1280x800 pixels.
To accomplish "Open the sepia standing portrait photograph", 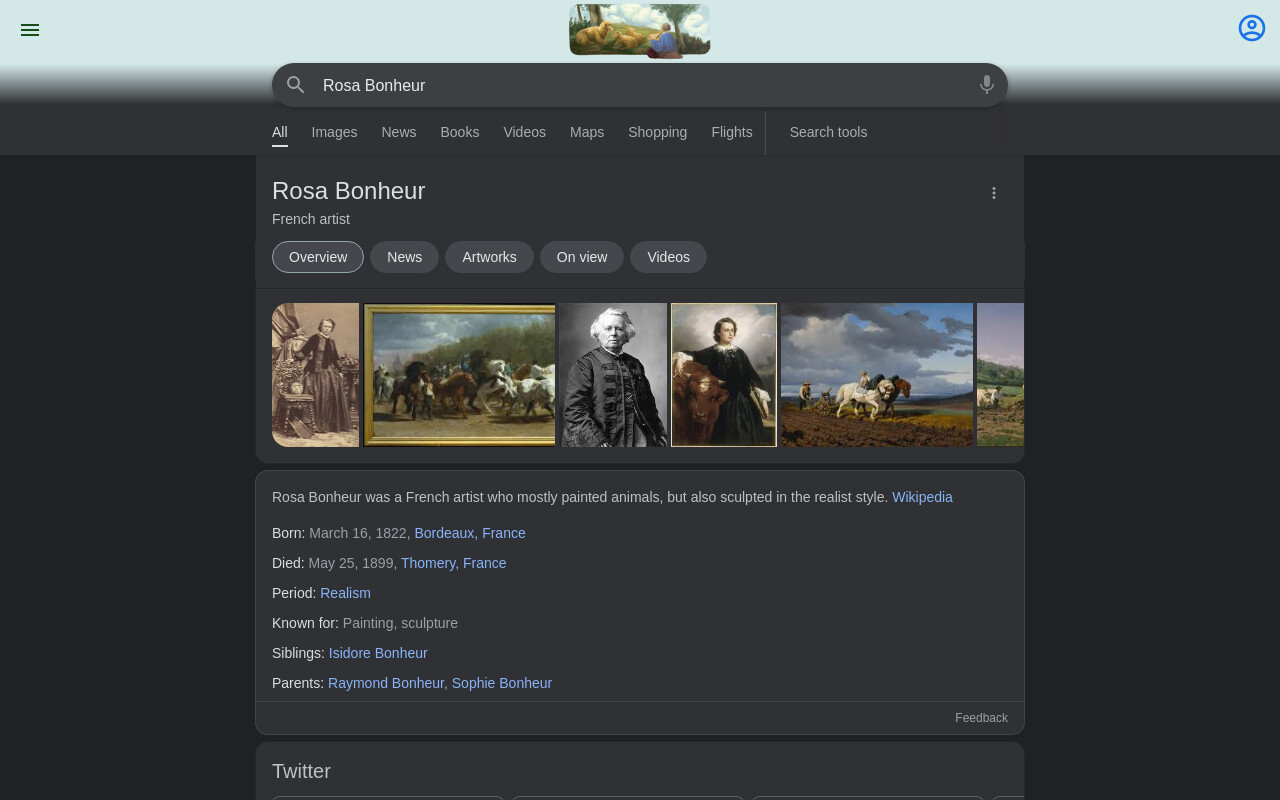I will (315, 375).
